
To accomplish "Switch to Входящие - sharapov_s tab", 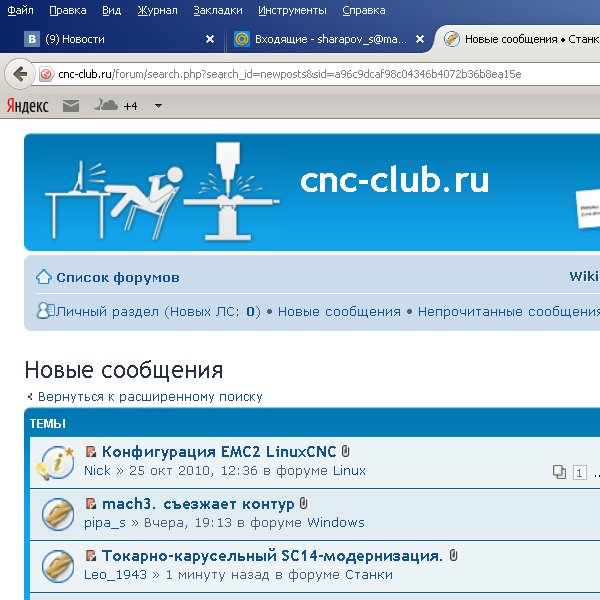I will click(329, 39).
